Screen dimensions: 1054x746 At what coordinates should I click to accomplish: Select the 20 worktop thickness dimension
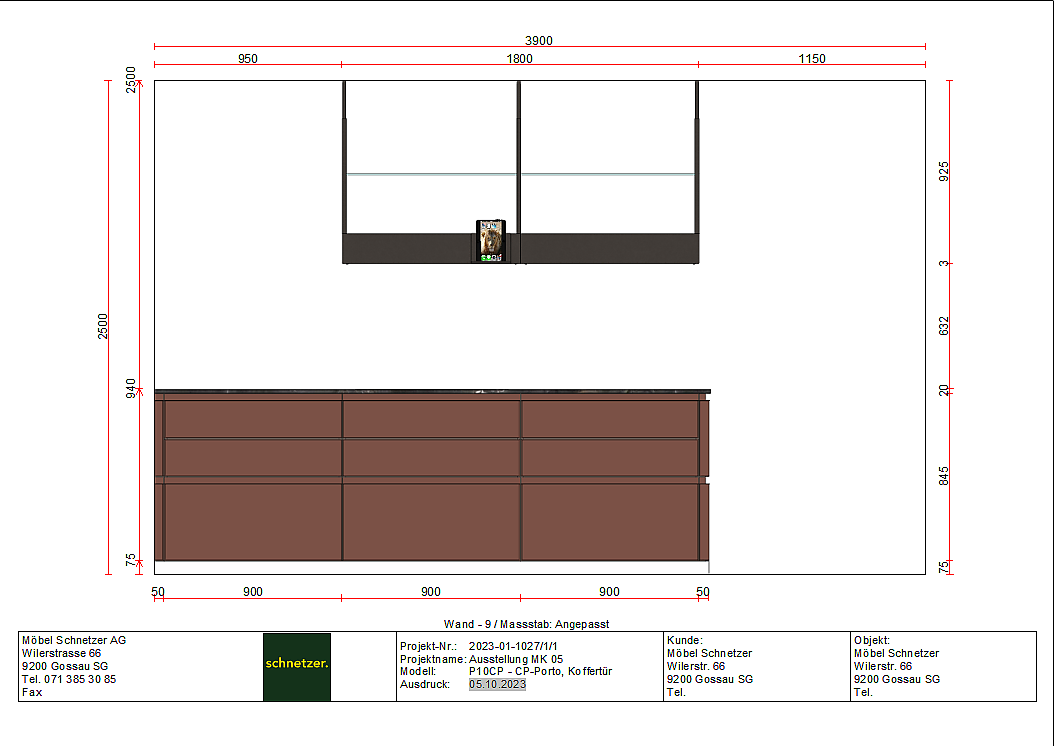coord(944,390)
